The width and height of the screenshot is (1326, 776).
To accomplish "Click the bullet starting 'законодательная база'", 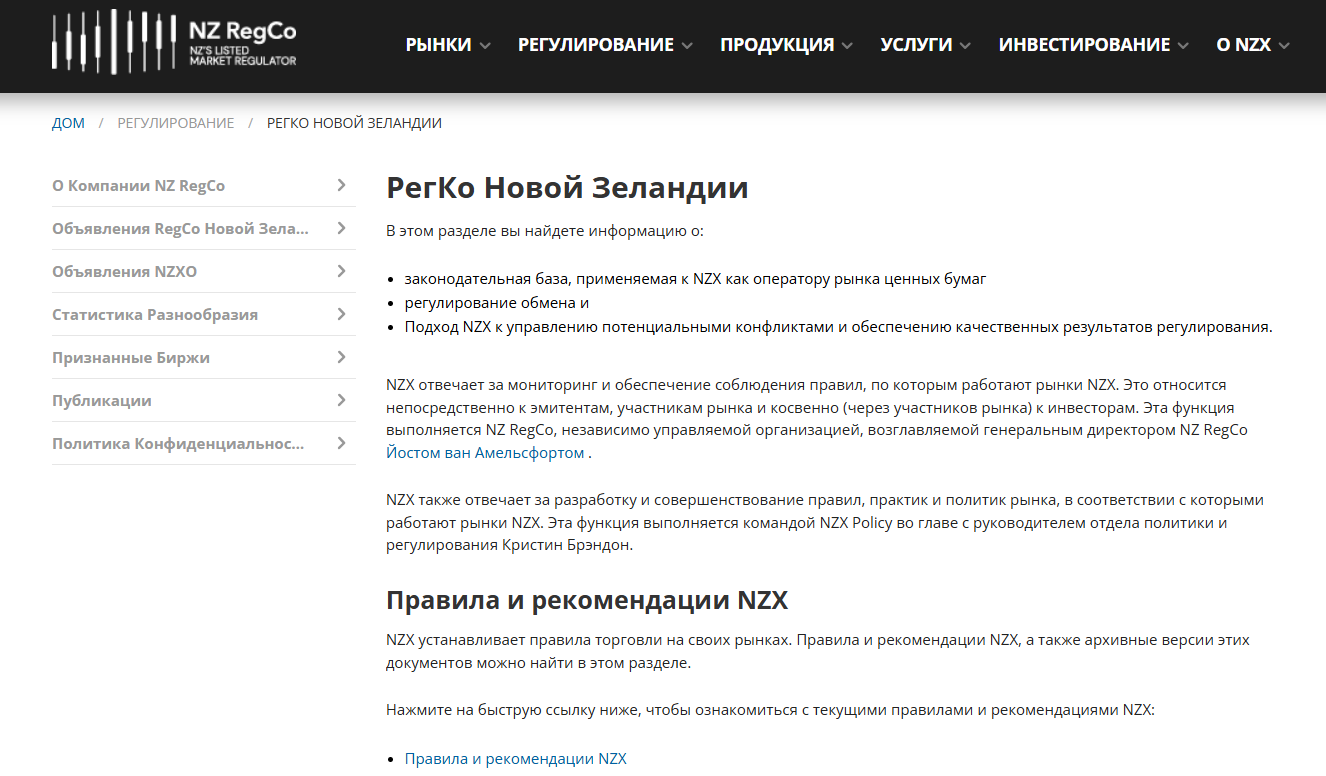I will [x=695, y=279].
